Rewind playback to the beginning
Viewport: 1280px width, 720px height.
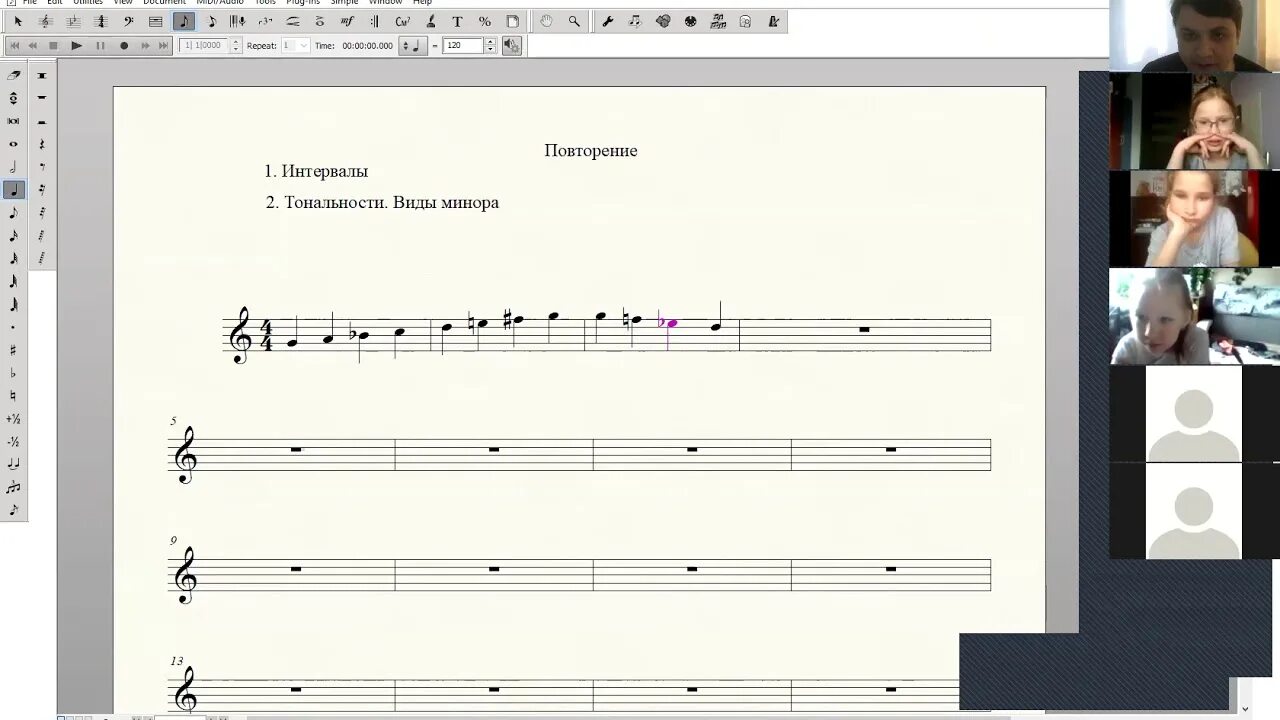pos(14,45)
